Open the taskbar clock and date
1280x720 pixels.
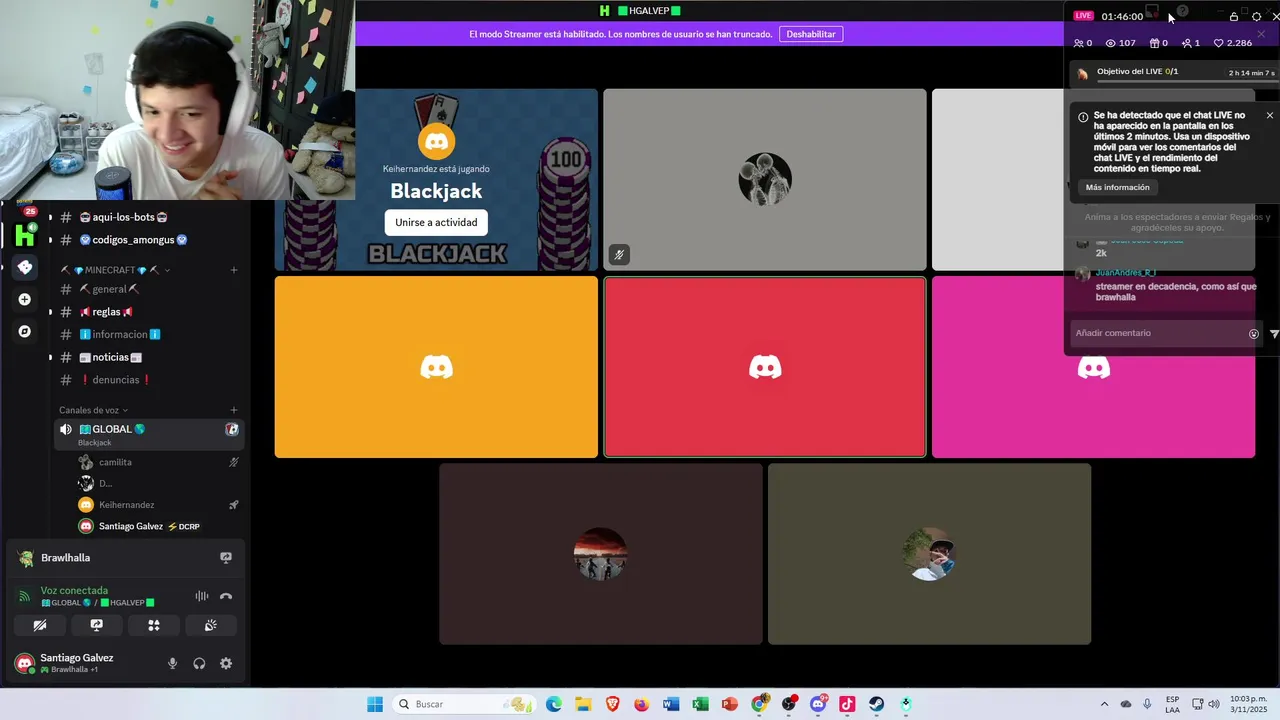1246,704
